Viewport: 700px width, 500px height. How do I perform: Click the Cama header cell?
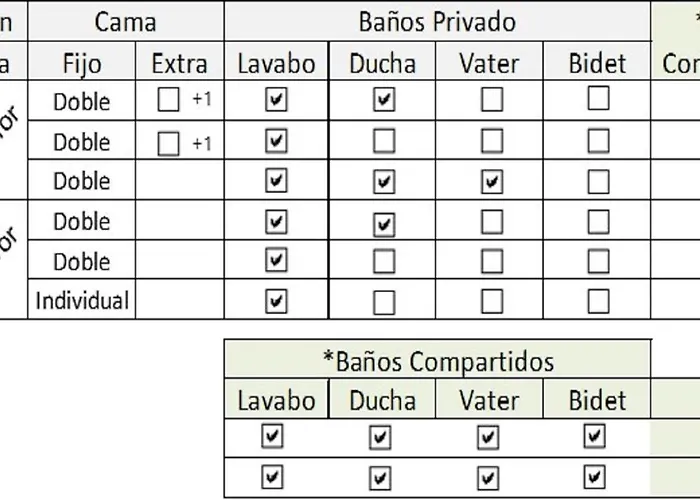pyautogui.click(x=126, y=21)
